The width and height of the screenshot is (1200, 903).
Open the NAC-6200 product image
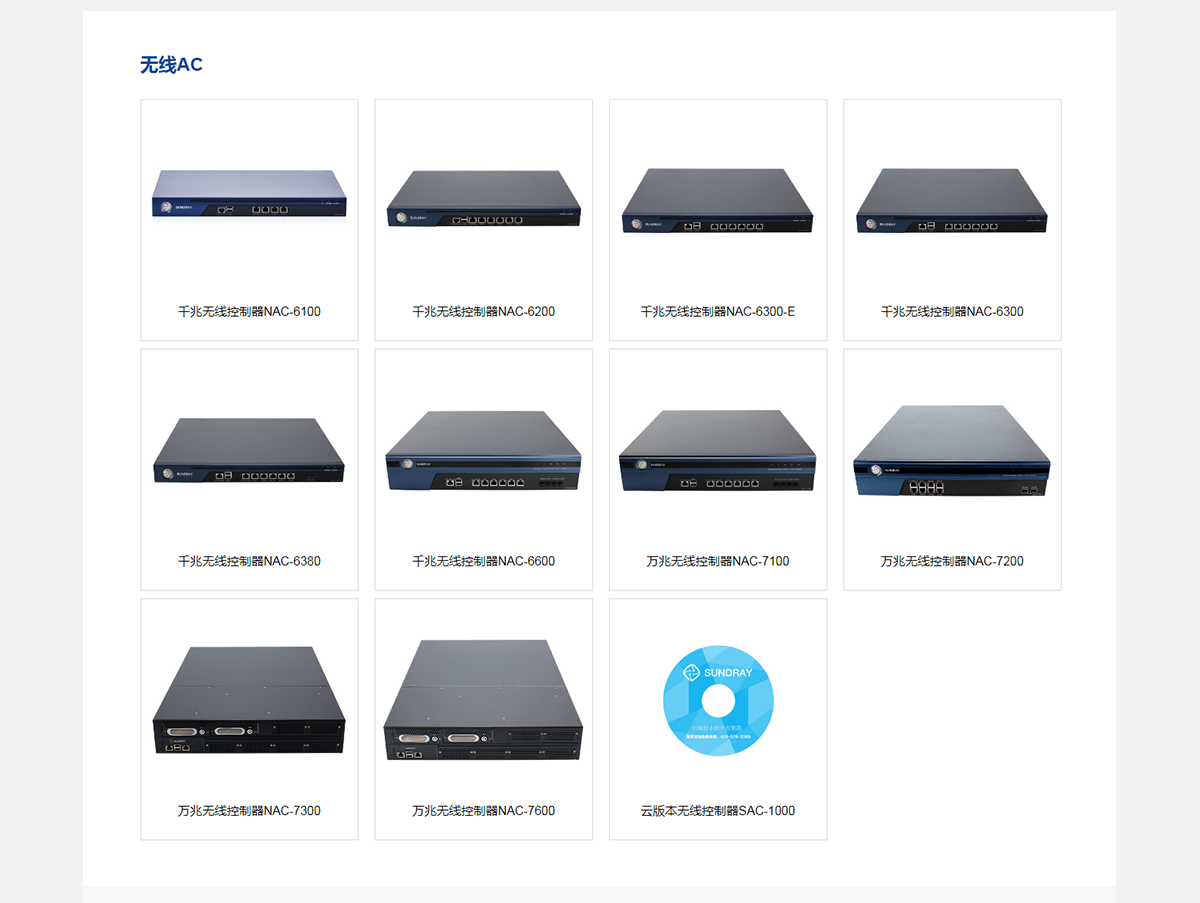(x=483, y=199)
